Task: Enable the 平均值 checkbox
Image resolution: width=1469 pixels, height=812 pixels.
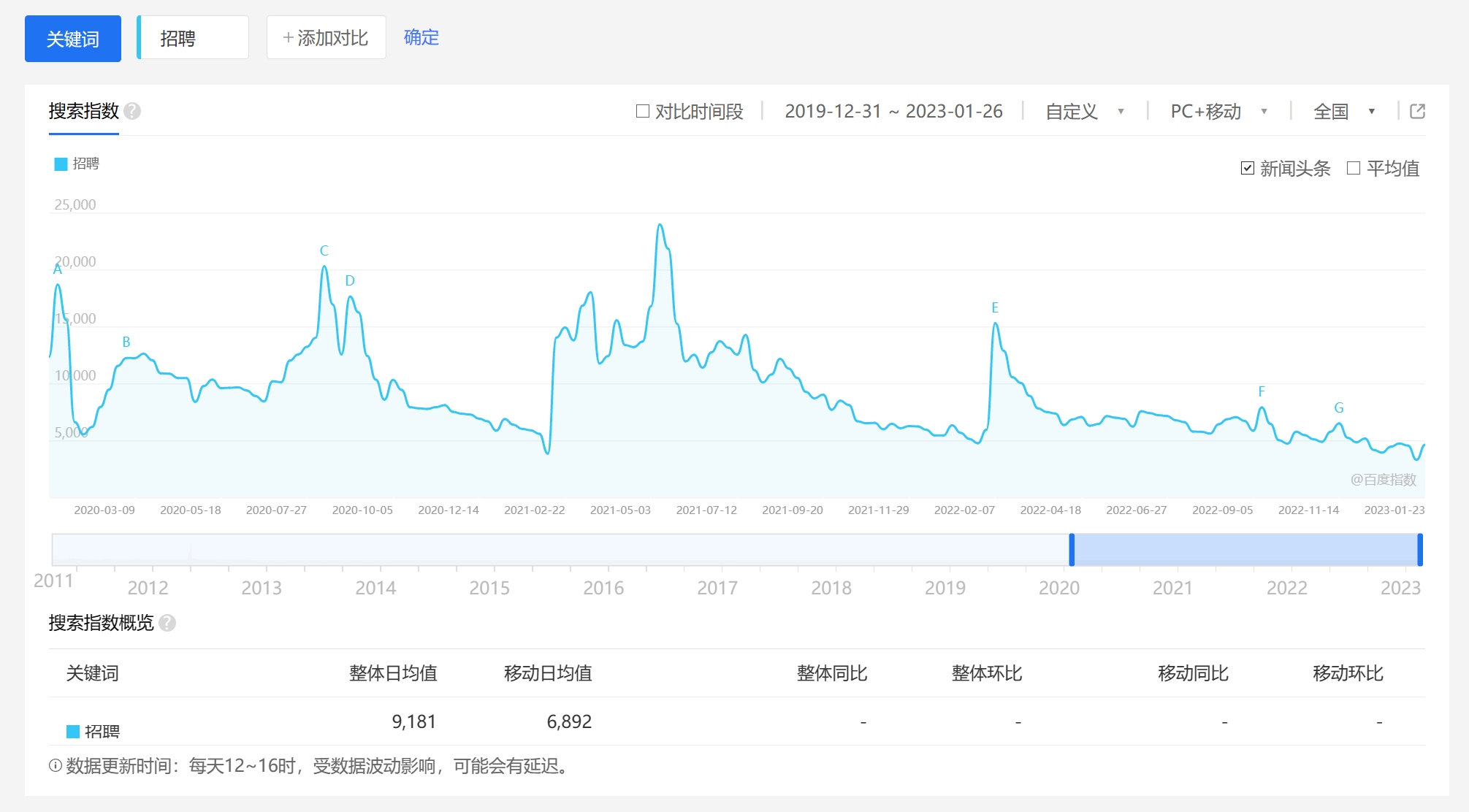Action: [1353, 167]
